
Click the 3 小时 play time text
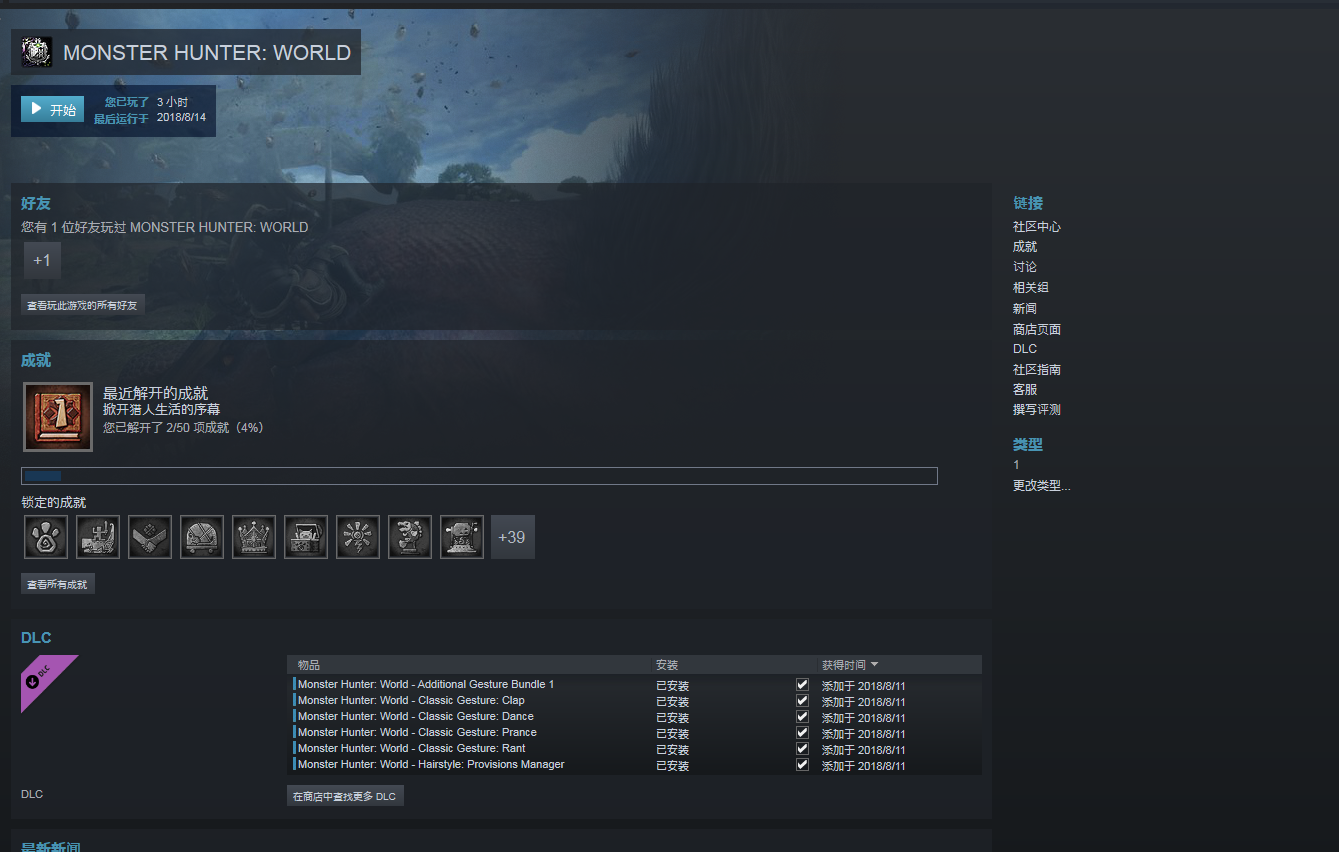click(x=172, y=102)
